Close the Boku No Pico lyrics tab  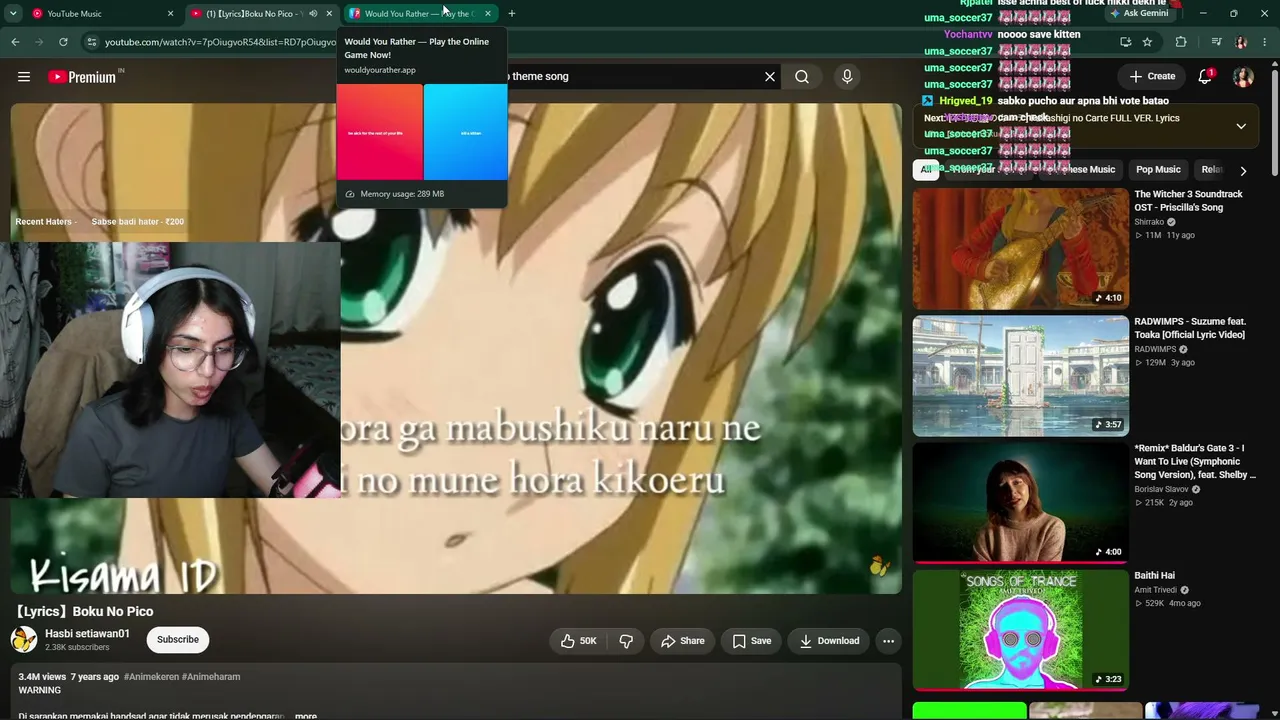point(329,13)
